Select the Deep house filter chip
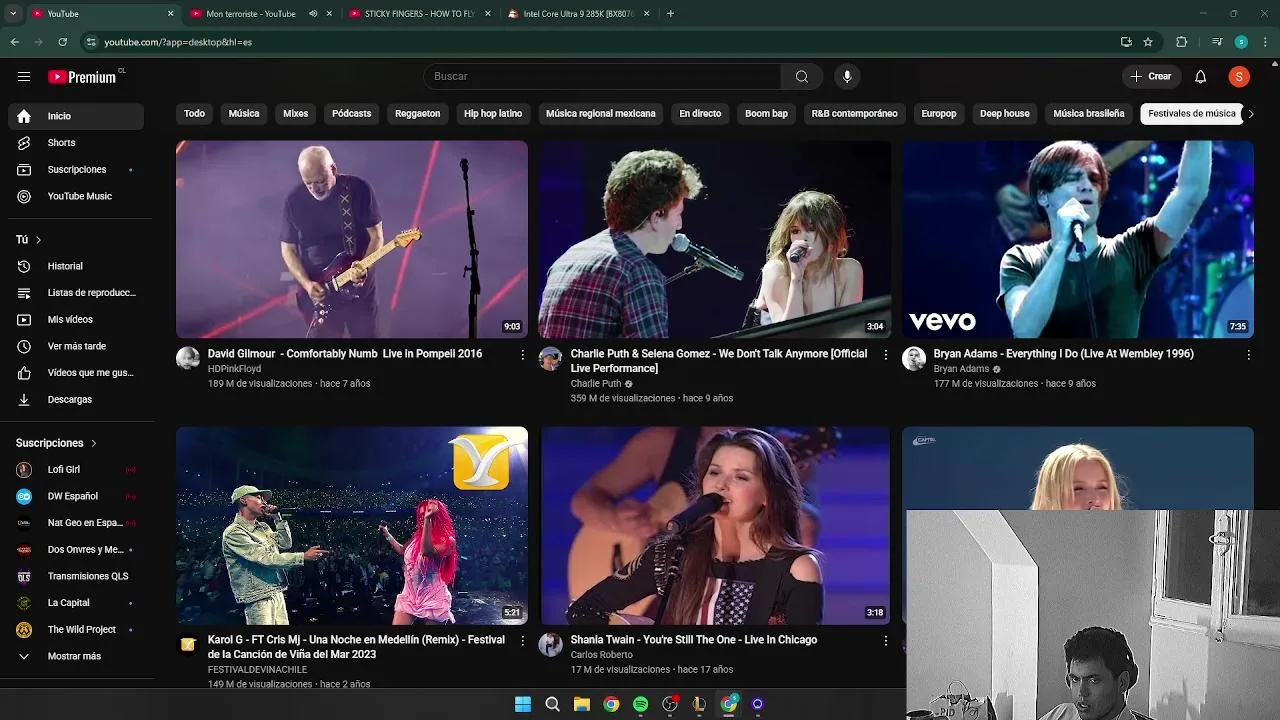The image size is (1280, 720). coord(1004,114)
